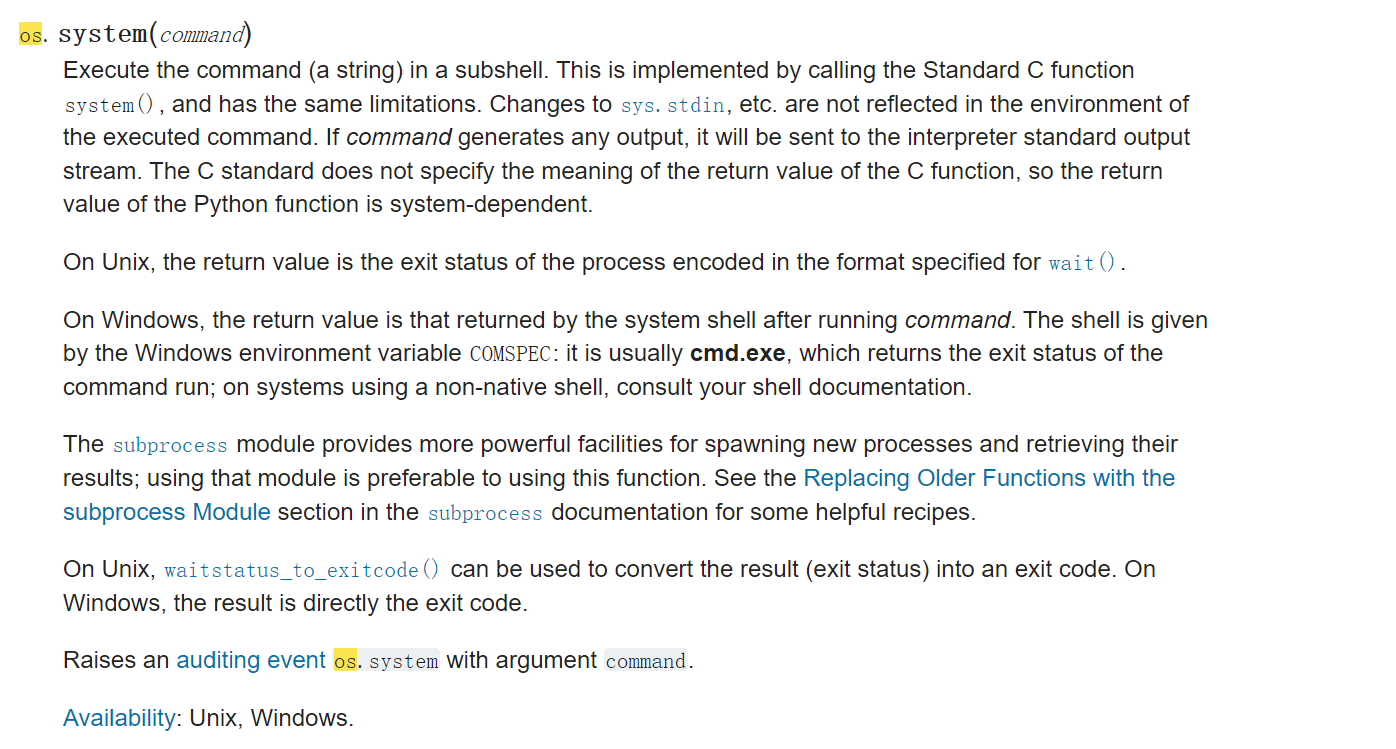The width and height of the screenshot is (1396, 749).
Task: Click the bold cmd.exe text
Action: click(737, 353)
